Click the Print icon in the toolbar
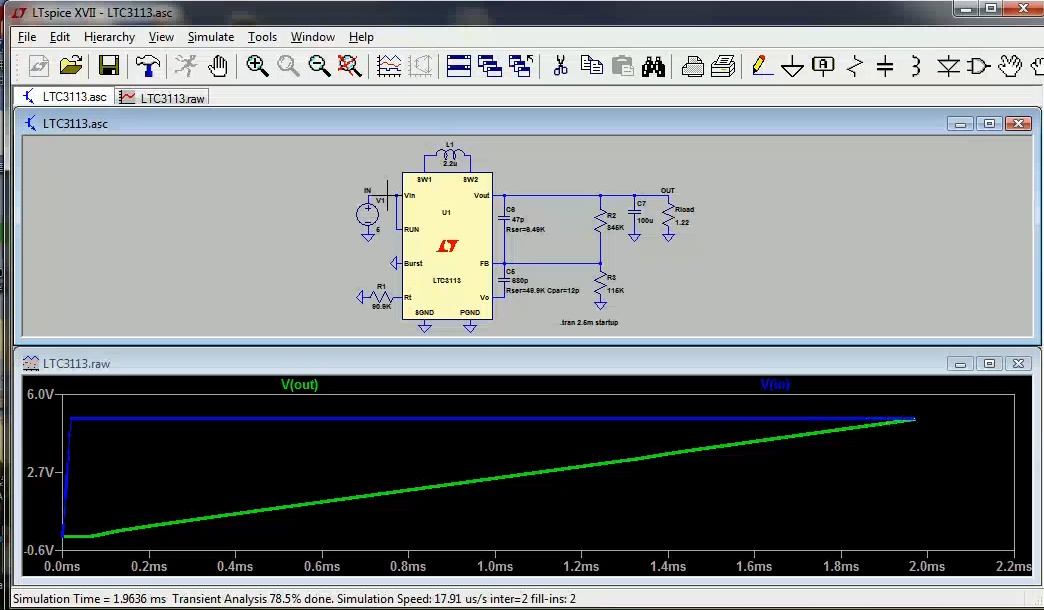Viewport: 1044px width, 610px height. point(723,66)
